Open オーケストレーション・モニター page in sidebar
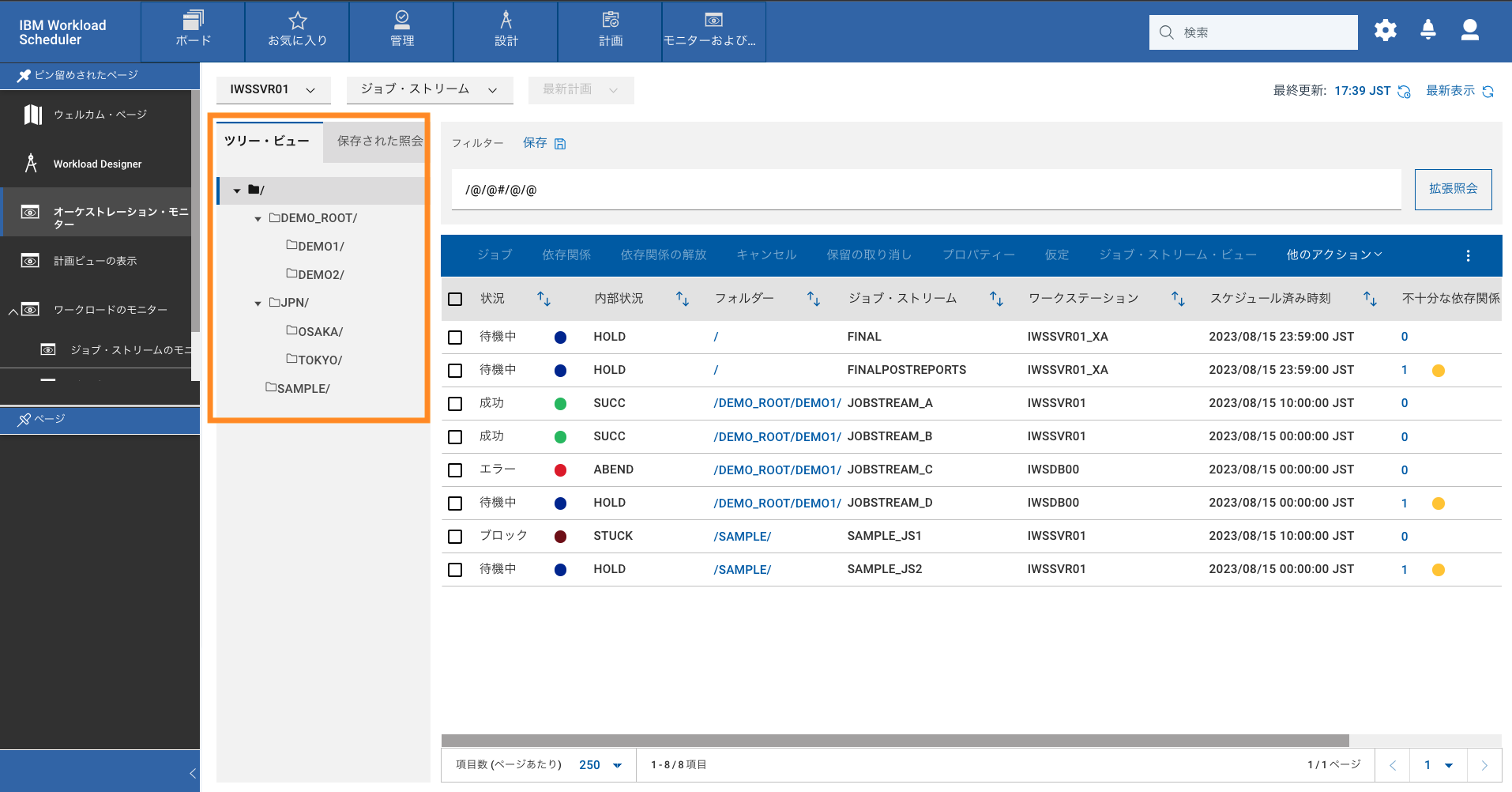This screenshot has height=792, width=1512. click(x=96, y=212)
